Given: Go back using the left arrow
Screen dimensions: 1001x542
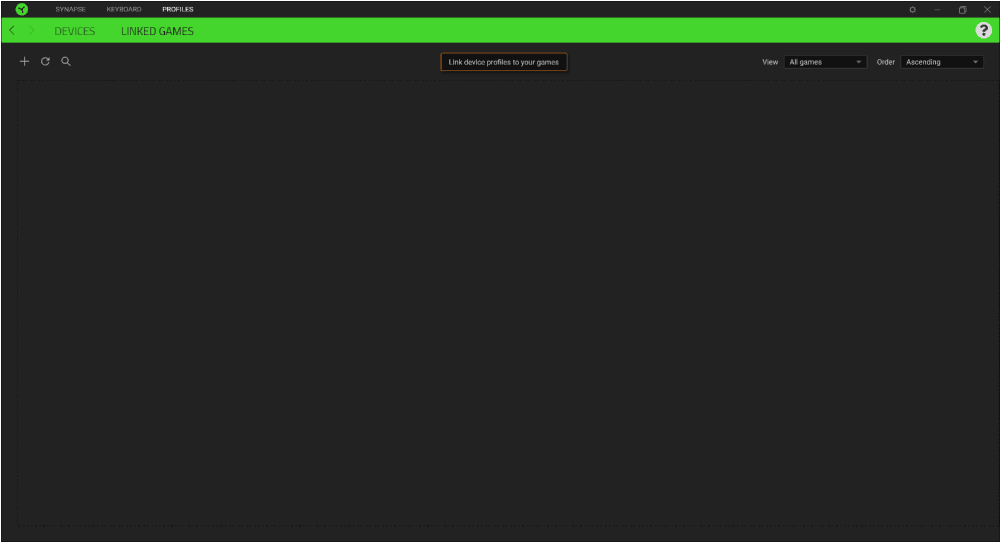Looking at the screenshot, I should [12, 31].
